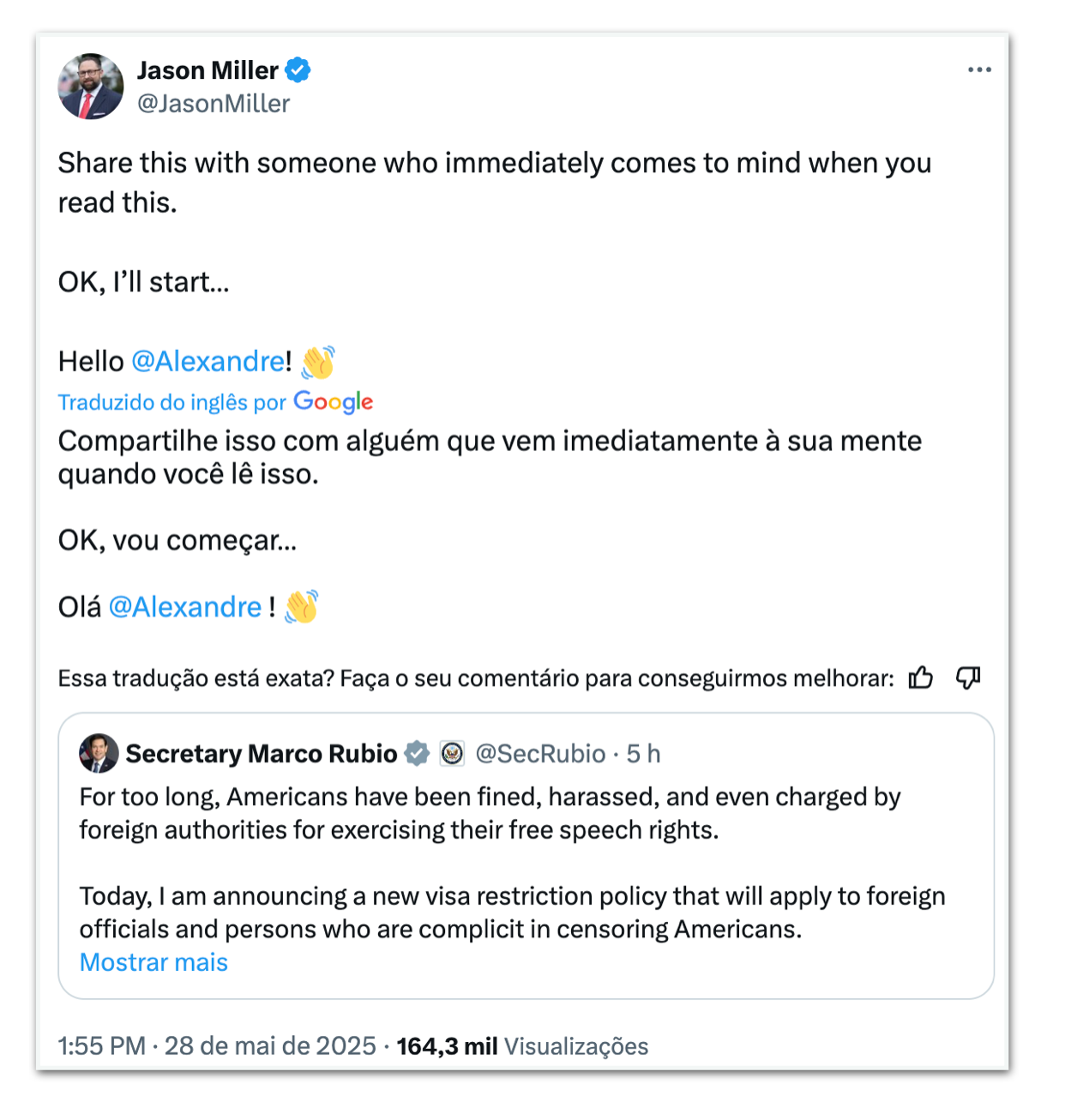
Task: Click Jason Miller's profile picture
Action: coord(91,87)
